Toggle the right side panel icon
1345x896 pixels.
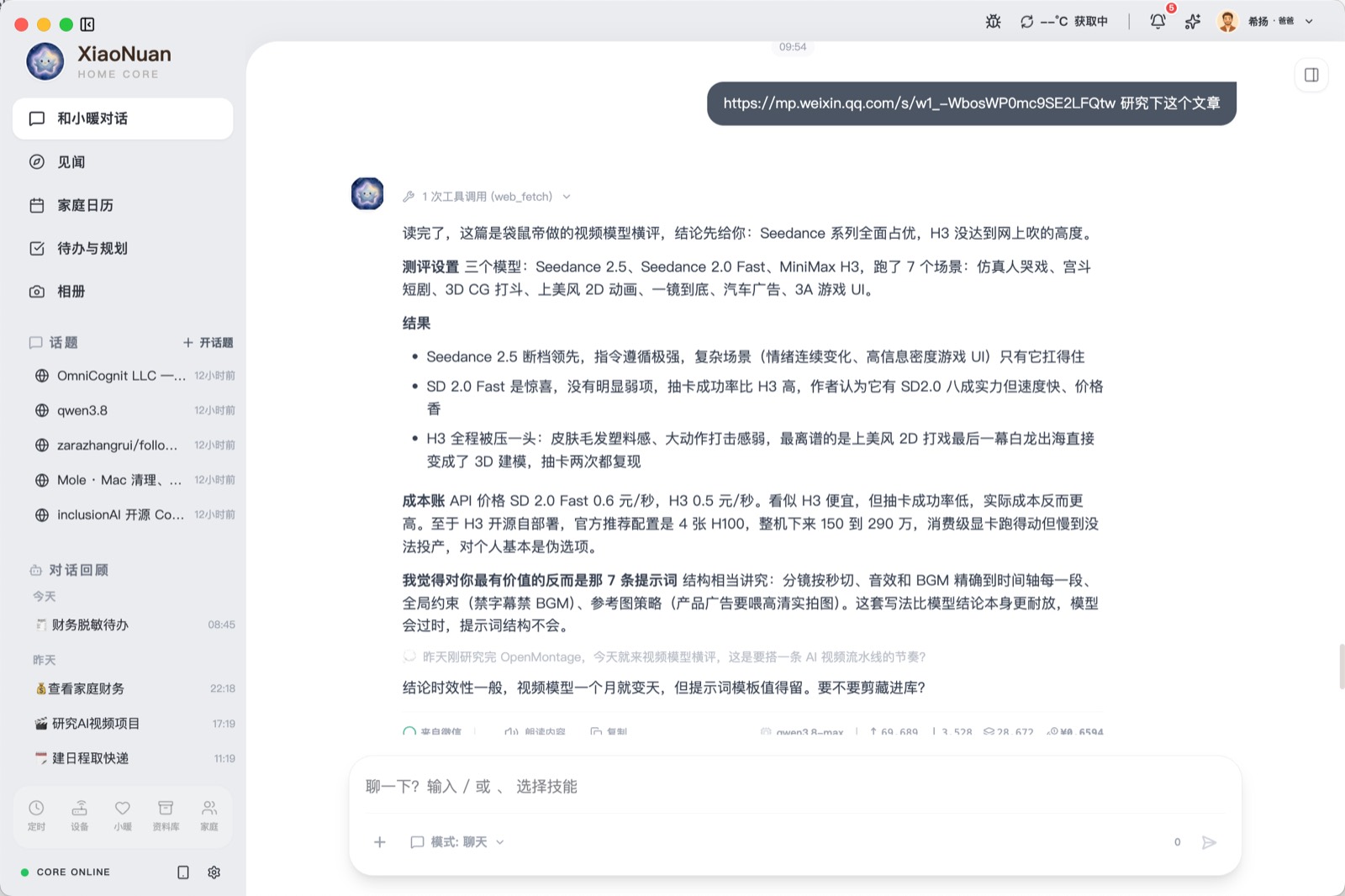[x=1311, y=75]
